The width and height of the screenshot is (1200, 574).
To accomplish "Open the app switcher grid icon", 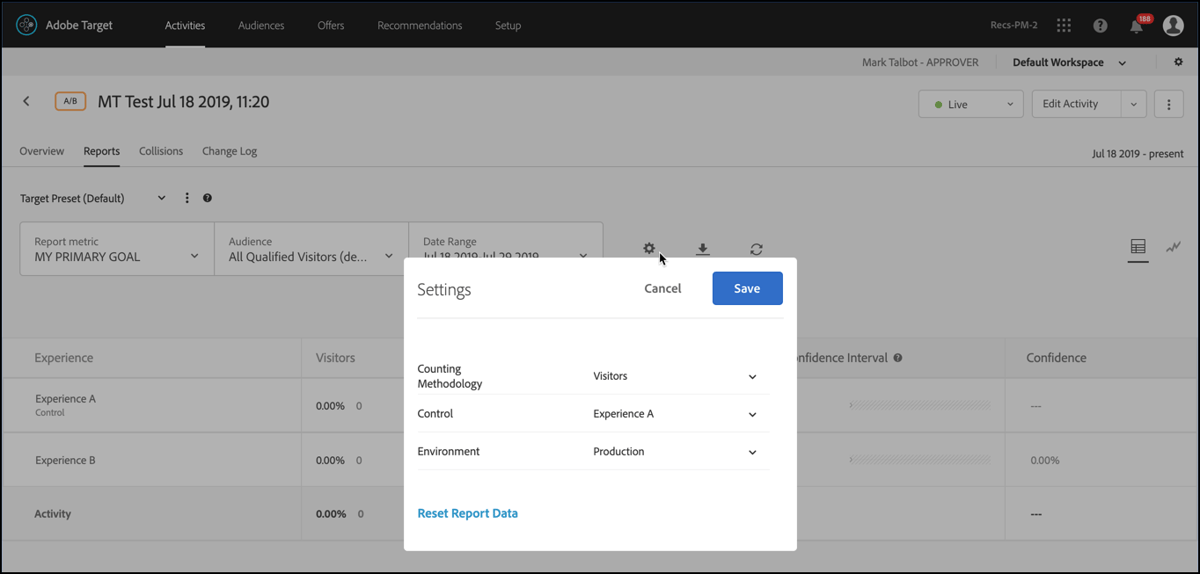I will coord(1064,26).
